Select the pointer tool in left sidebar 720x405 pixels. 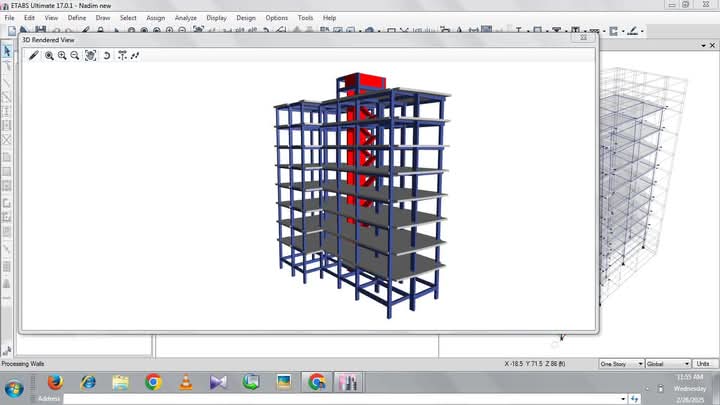[7, 51]
